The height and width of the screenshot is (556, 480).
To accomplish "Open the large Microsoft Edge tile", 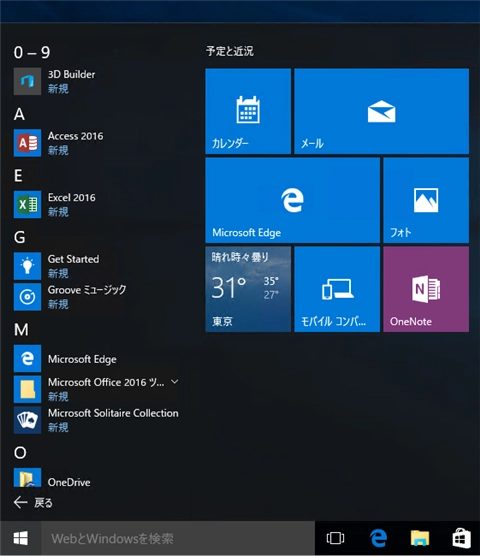I will click(x=292, y=200).
